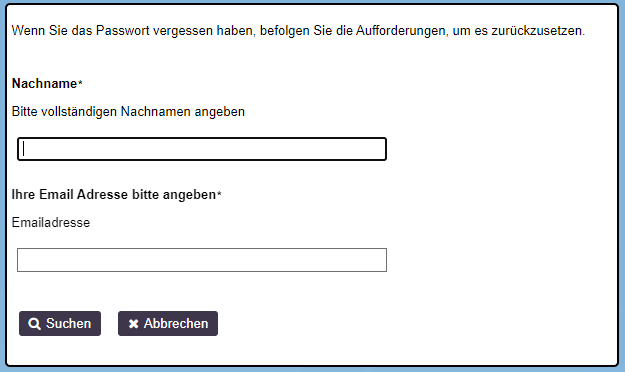Click the magnifier icon on Suchen button

tap(34, 324)
